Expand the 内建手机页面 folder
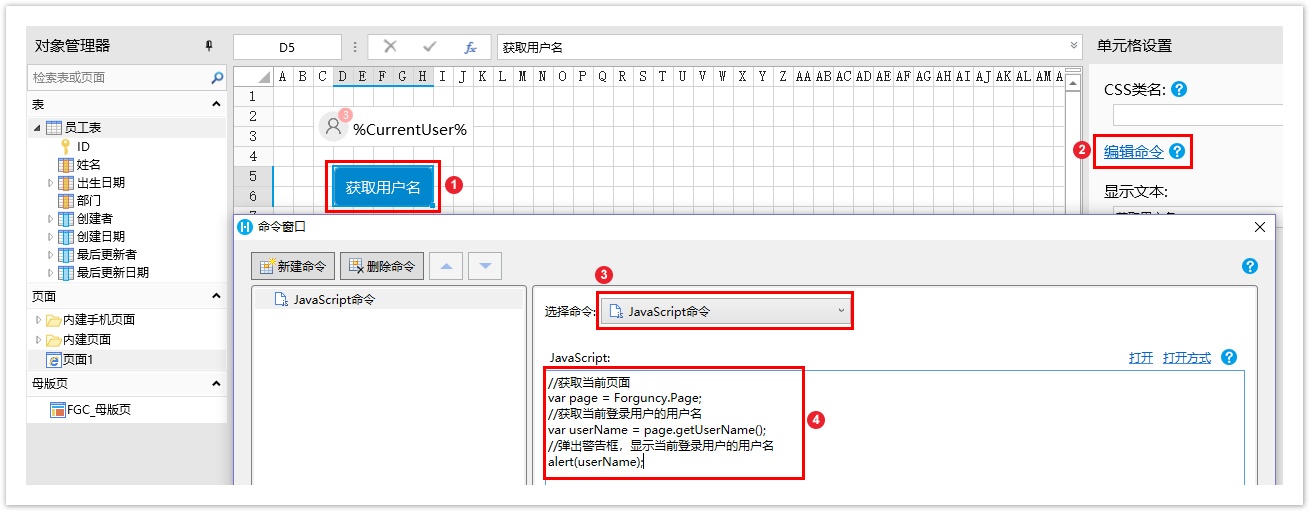The width and height of the screenshot is (1309, 511). tap(39, 320)
